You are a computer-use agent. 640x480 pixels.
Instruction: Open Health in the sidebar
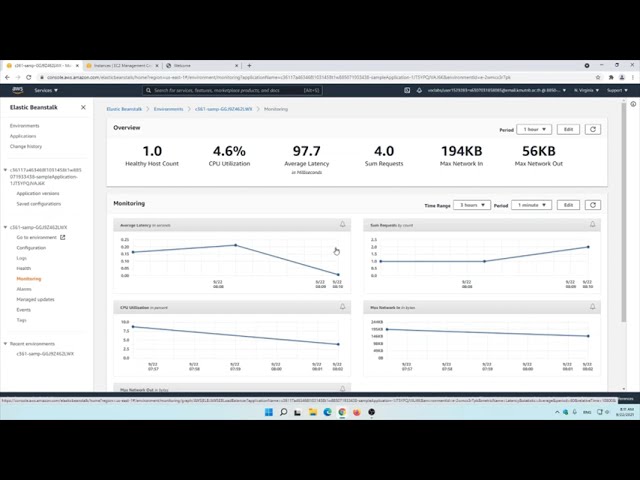point(24,268)
